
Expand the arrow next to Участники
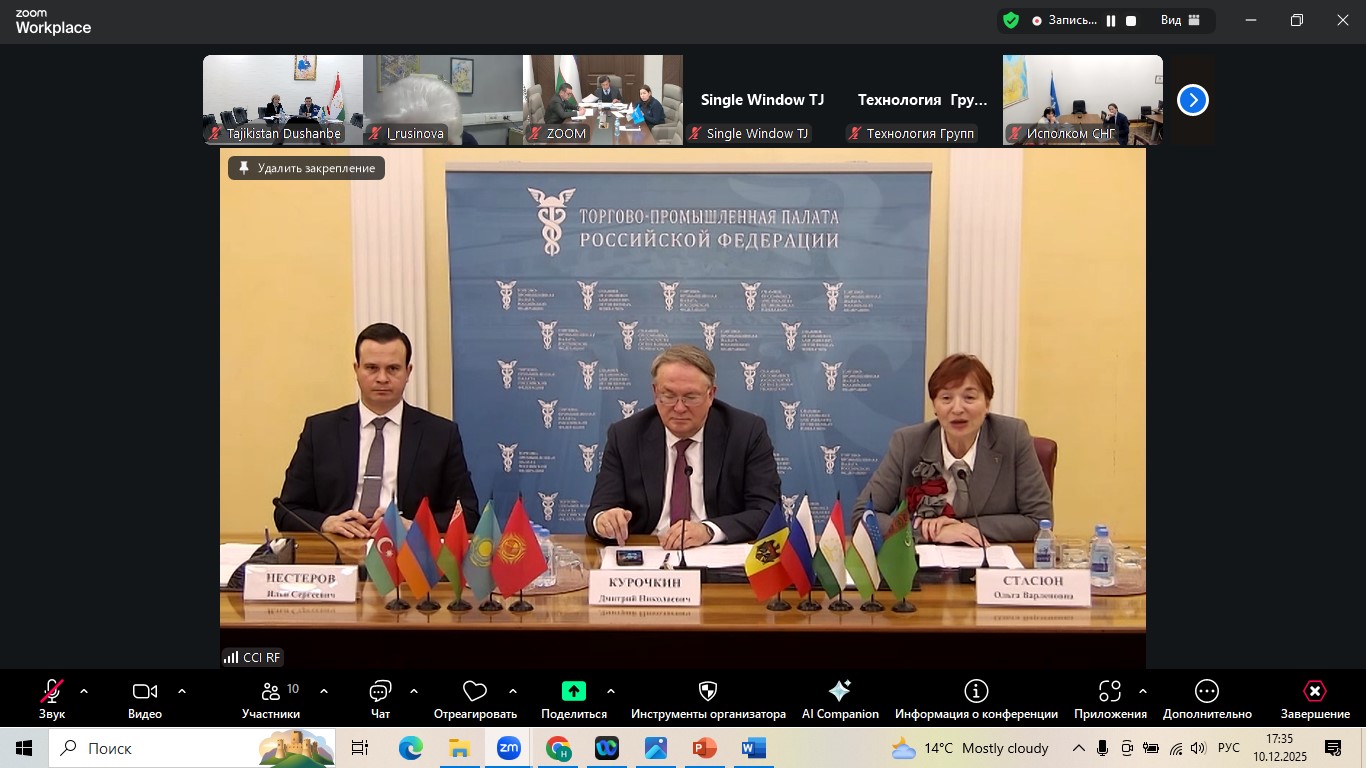pyautogui.click(x=324, y=691)
